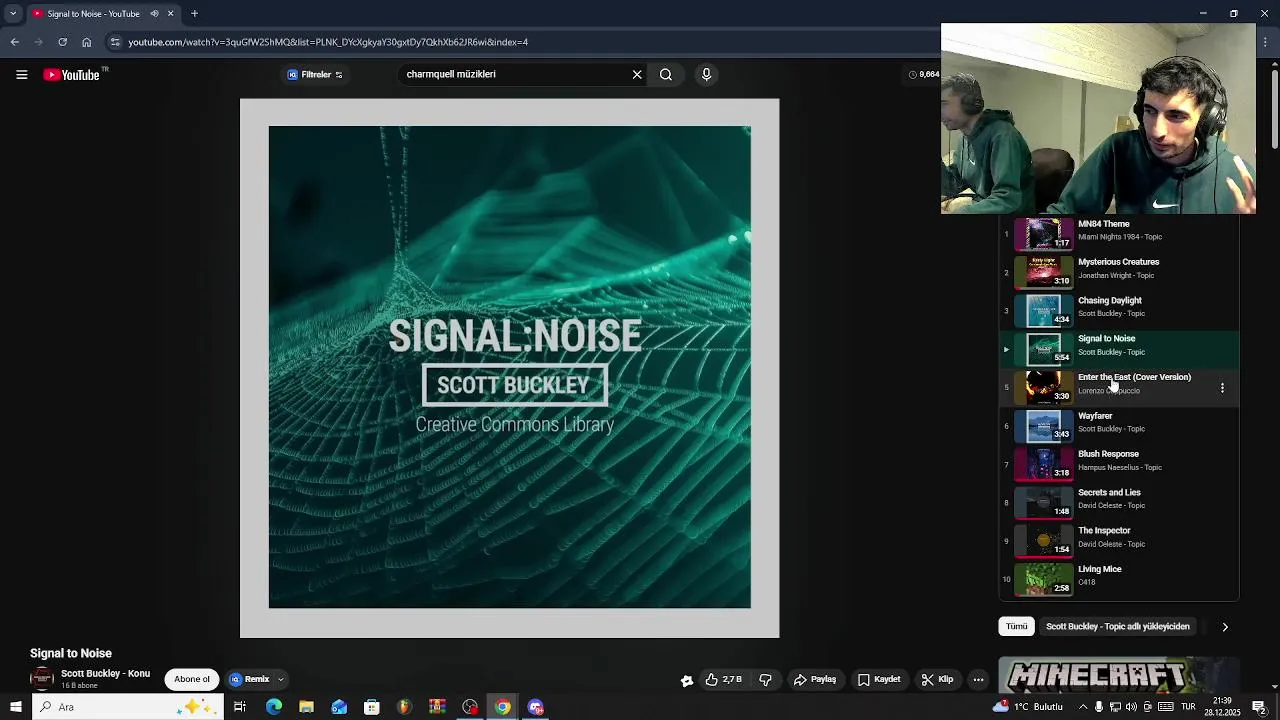Open options menu for Enter the East row

tap(1222, 387)
